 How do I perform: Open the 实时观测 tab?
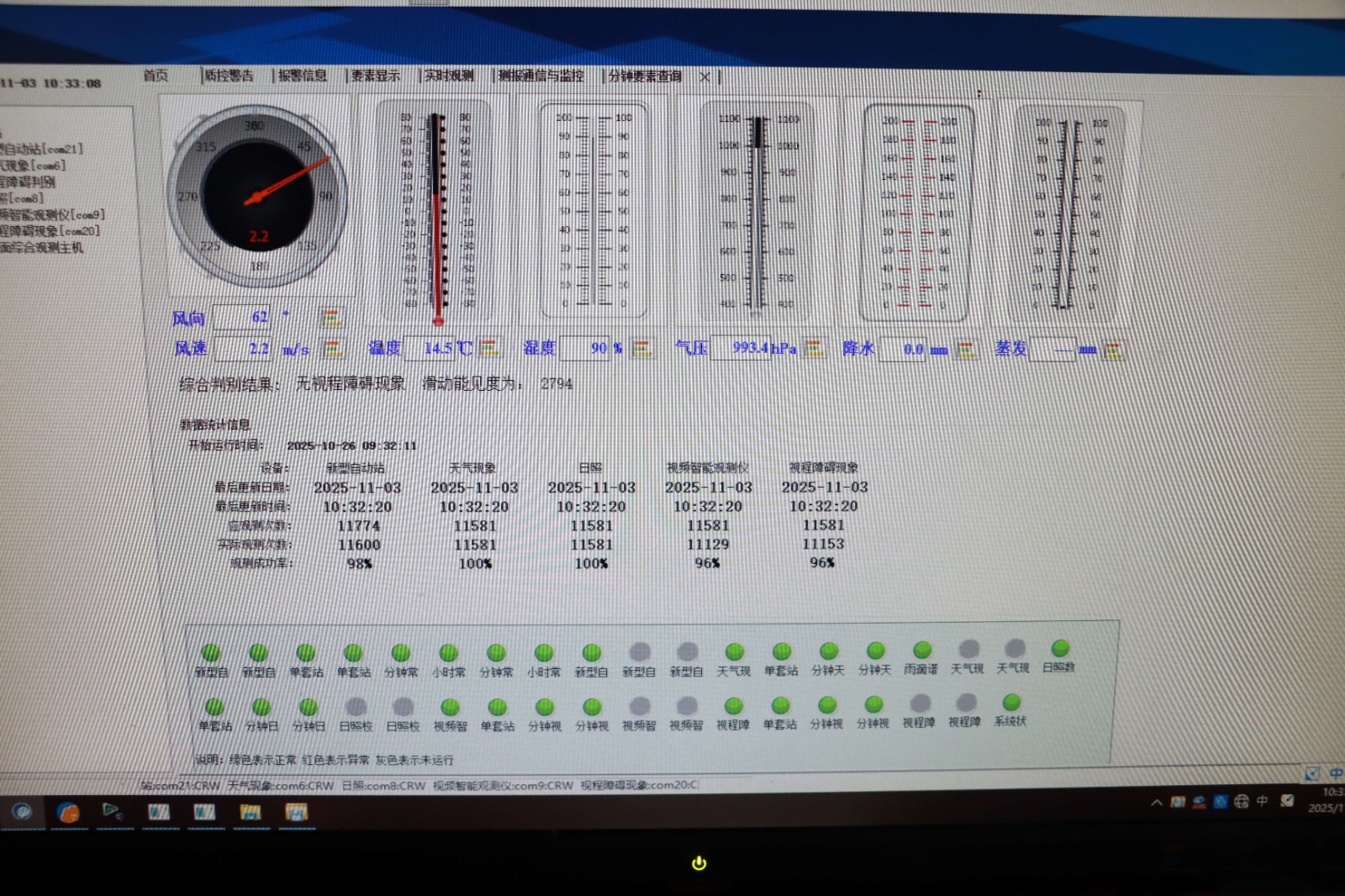click(449, 76)
